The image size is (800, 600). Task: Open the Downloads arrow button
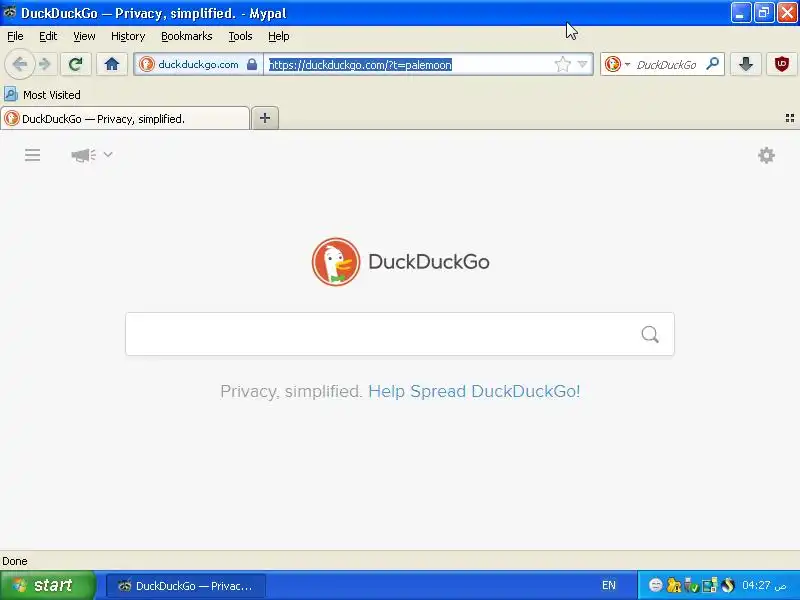(746, 64)
